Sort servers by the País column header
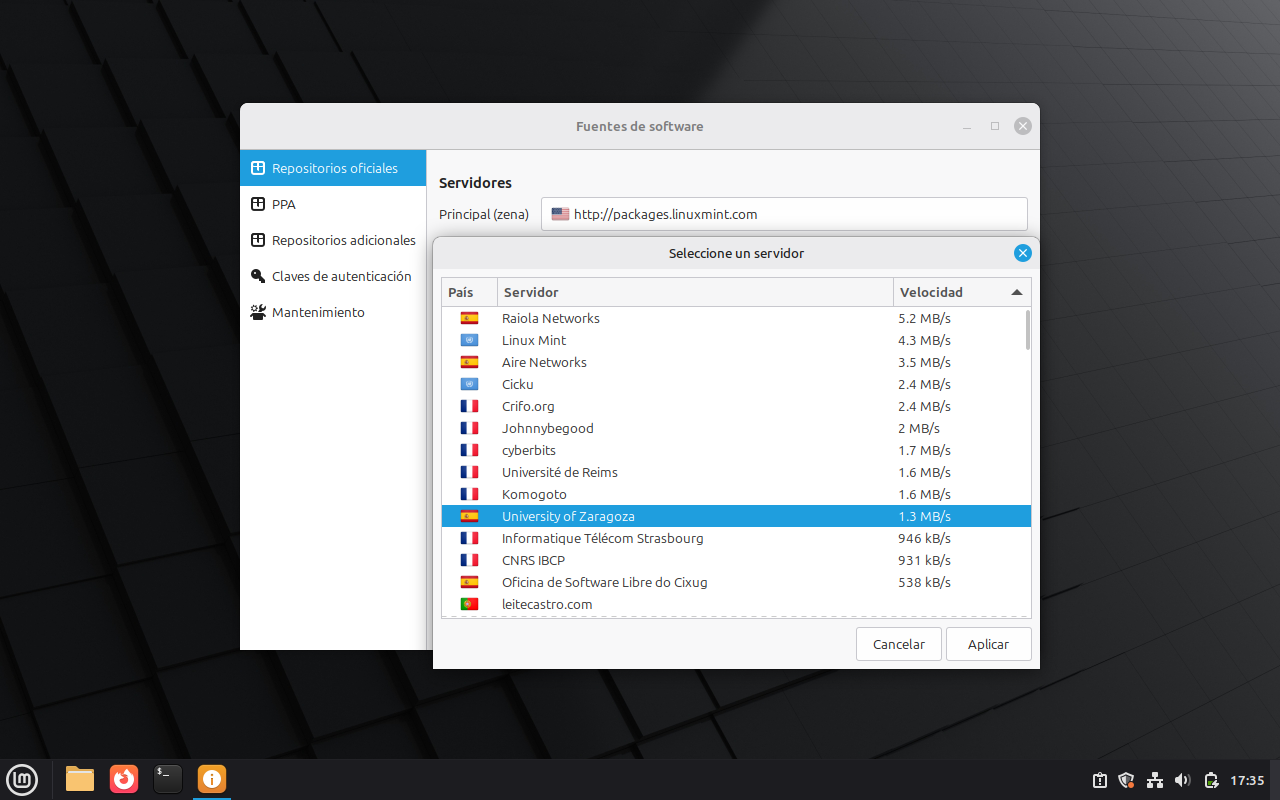Image resolution: width=1280 pixels, height=800 pixels. 469,292
